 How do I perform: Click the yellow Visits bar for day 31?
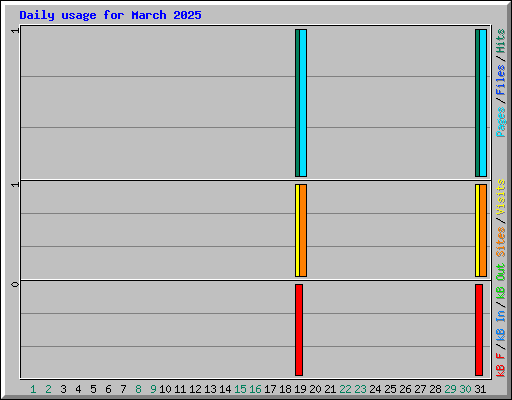(477, 230)
